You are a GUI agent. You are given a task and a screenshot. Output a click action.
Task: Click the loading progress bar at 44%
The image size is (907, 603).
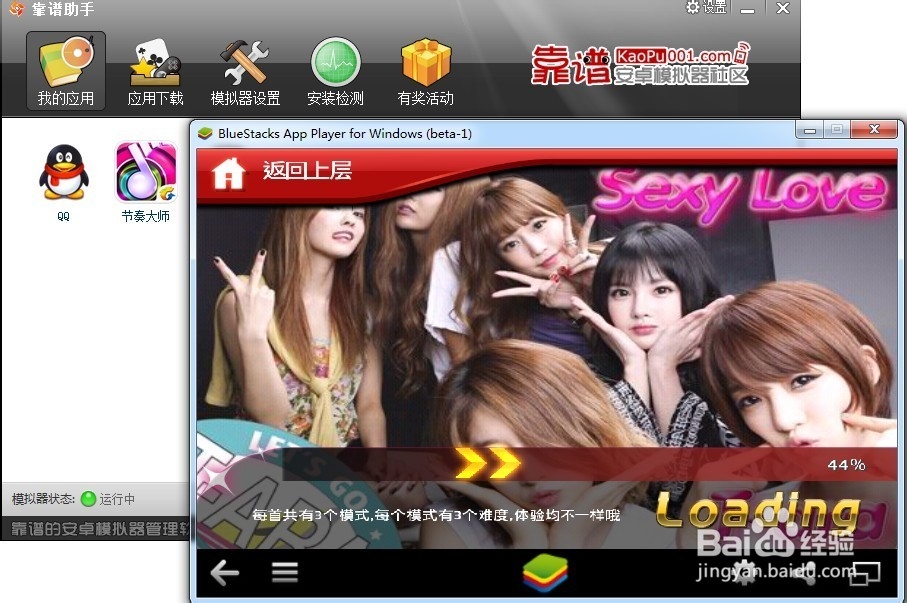point(590,464)
